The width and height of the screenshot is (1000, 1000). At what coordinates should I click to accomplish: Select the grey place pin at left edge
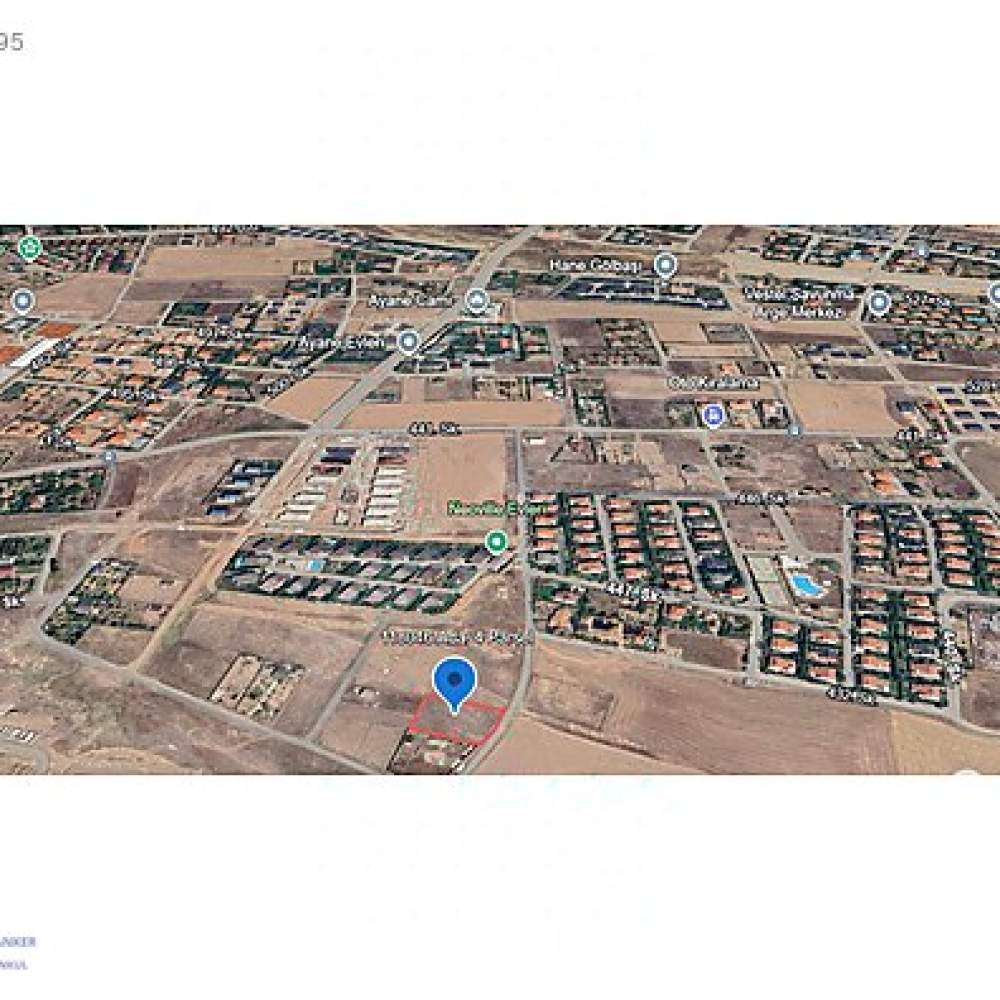(23, 300)
